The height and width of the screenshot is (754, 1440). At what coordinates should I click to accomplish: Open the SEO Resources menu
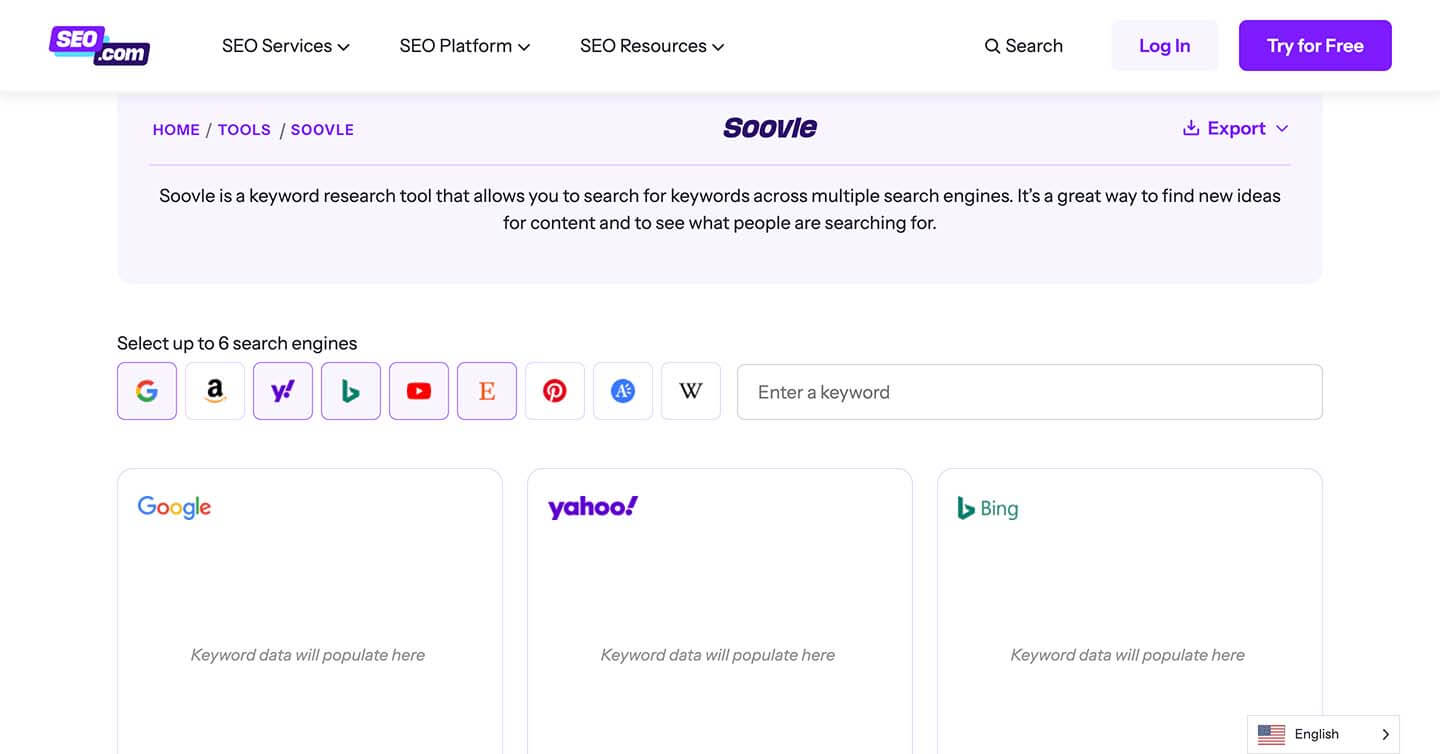click(652, 46)
